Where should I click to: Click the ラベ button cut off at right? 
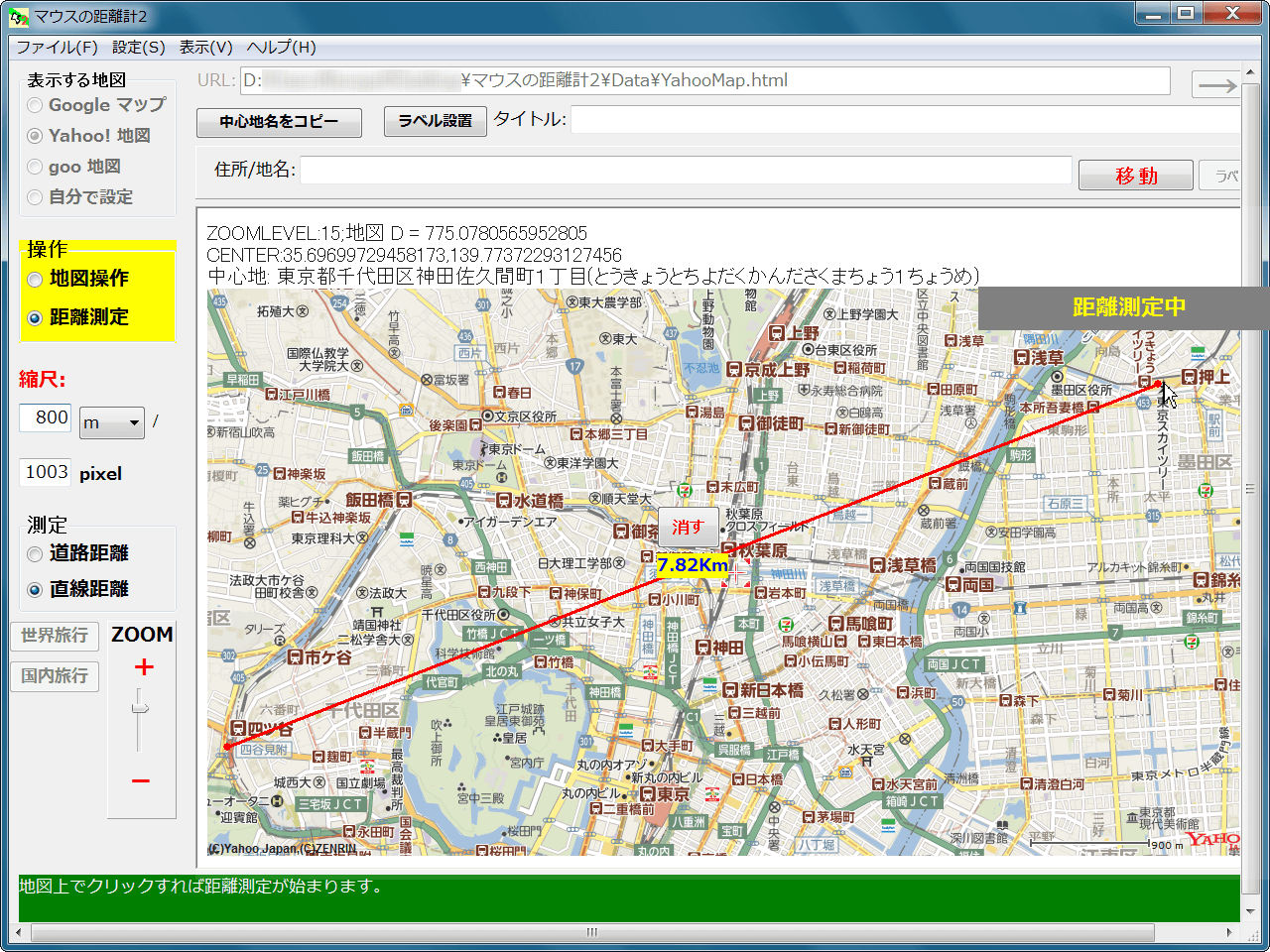click(1219, 176)
